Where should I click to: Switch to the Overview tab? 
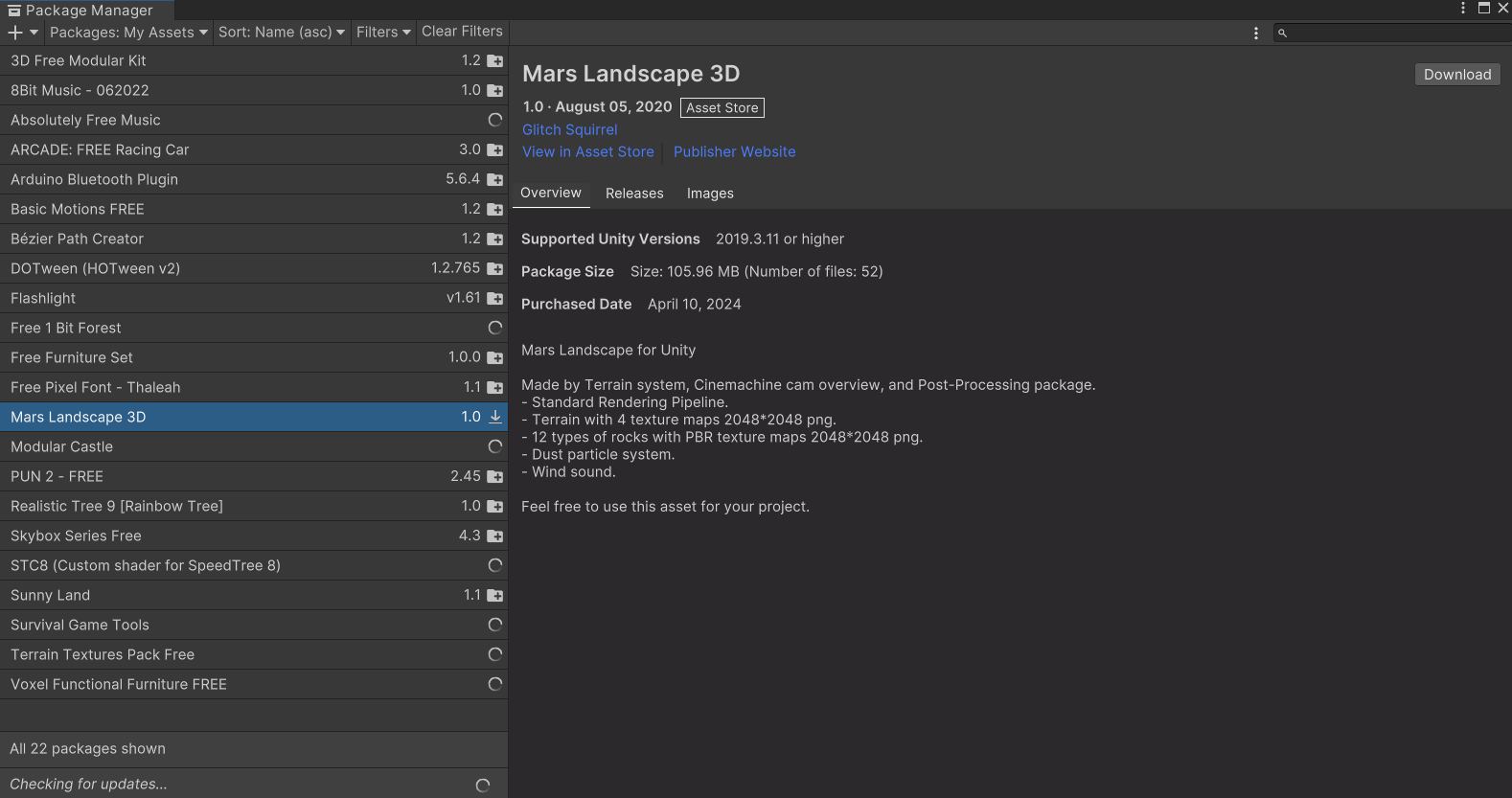click(551, 193)
